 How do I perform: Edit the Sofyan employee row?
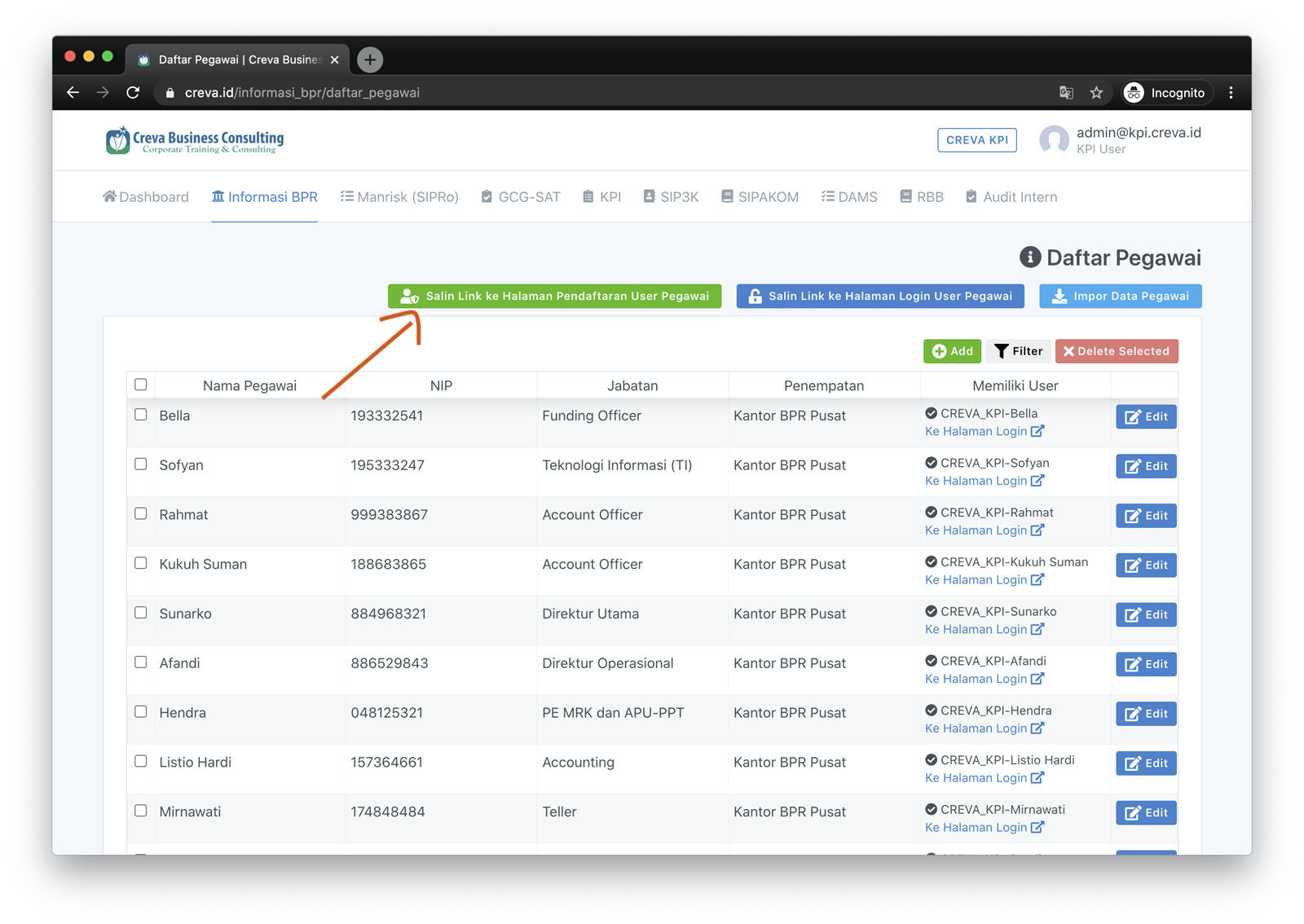coord(1146,467)
